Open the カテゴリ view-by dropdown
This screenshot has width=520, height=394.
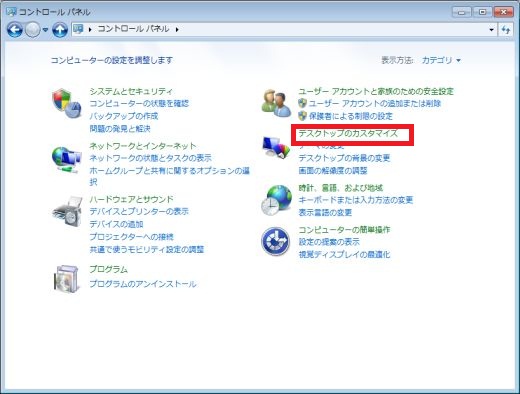pos(441,60)
